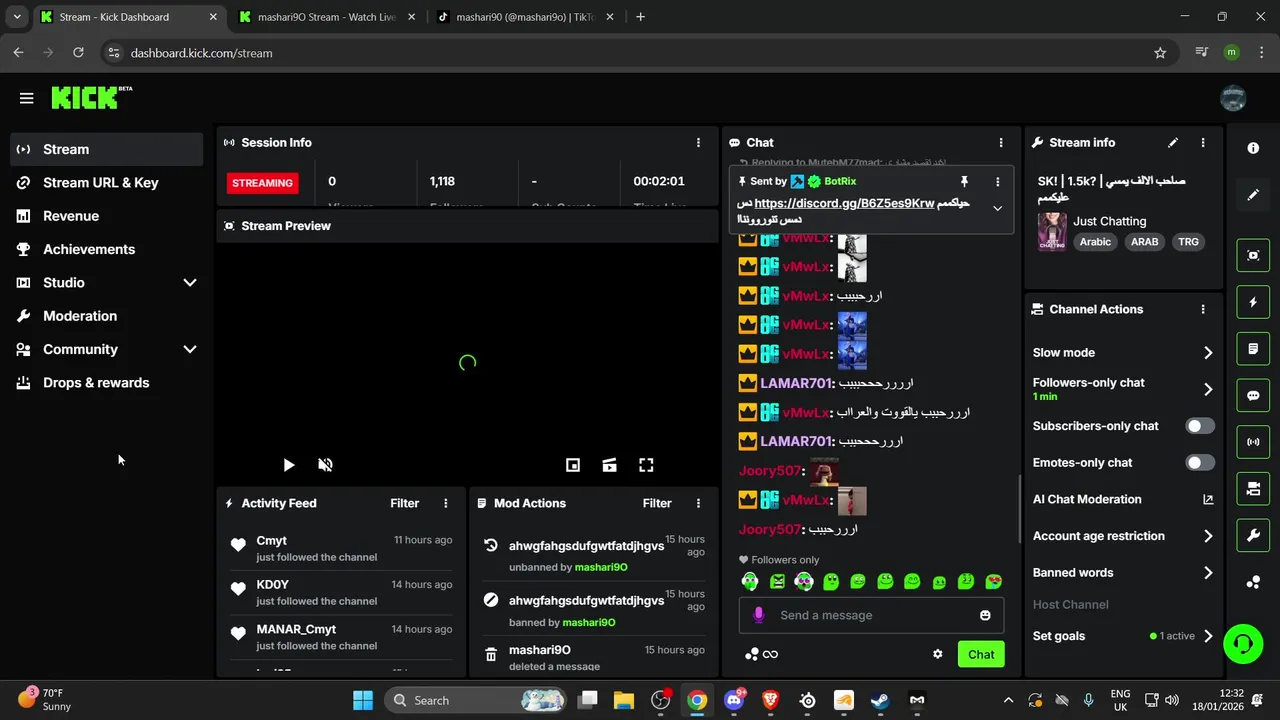Edit stream info pencil in panel header
The image size is (1280, 720).
coord(1173,143)
